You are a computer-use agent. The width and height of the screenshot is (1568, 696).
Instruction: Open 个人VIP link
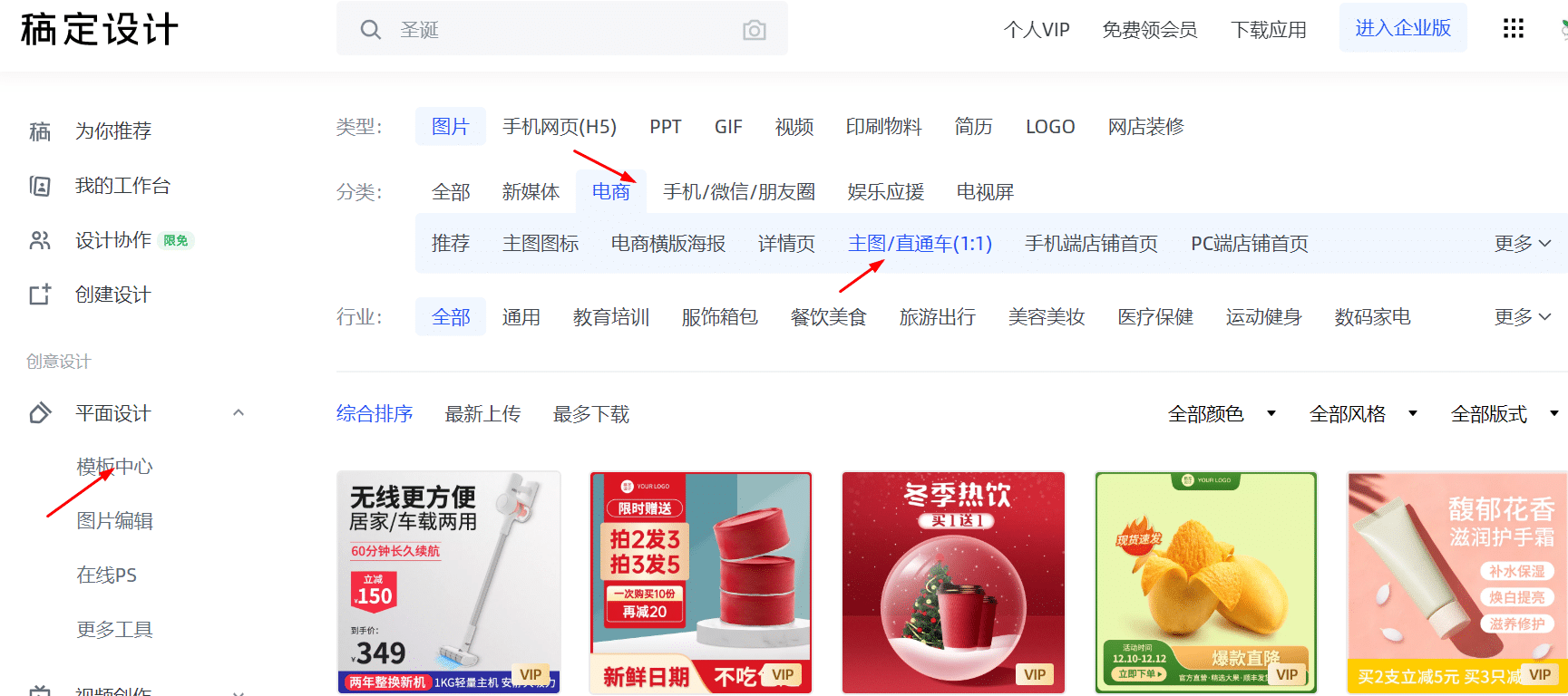coord(1037,30)
